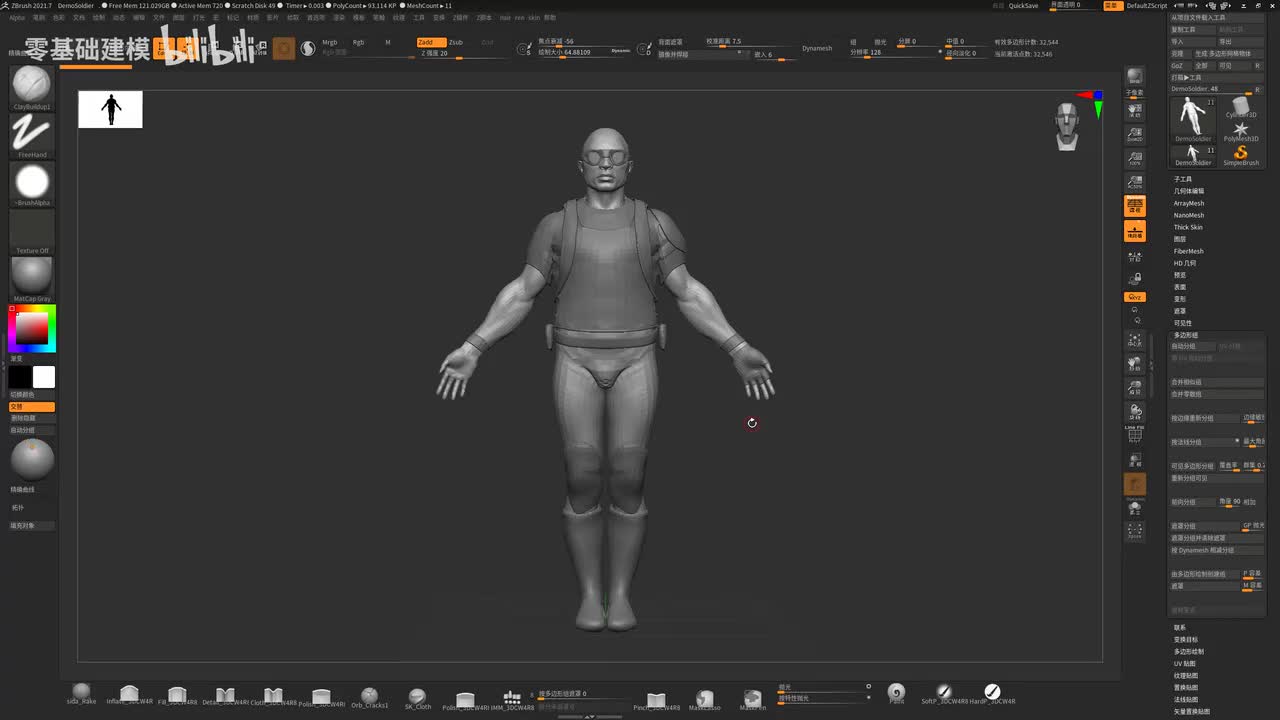Expand the 子工具 subtool section
Screen dimensions: 1280x720
coord(1183,179)
